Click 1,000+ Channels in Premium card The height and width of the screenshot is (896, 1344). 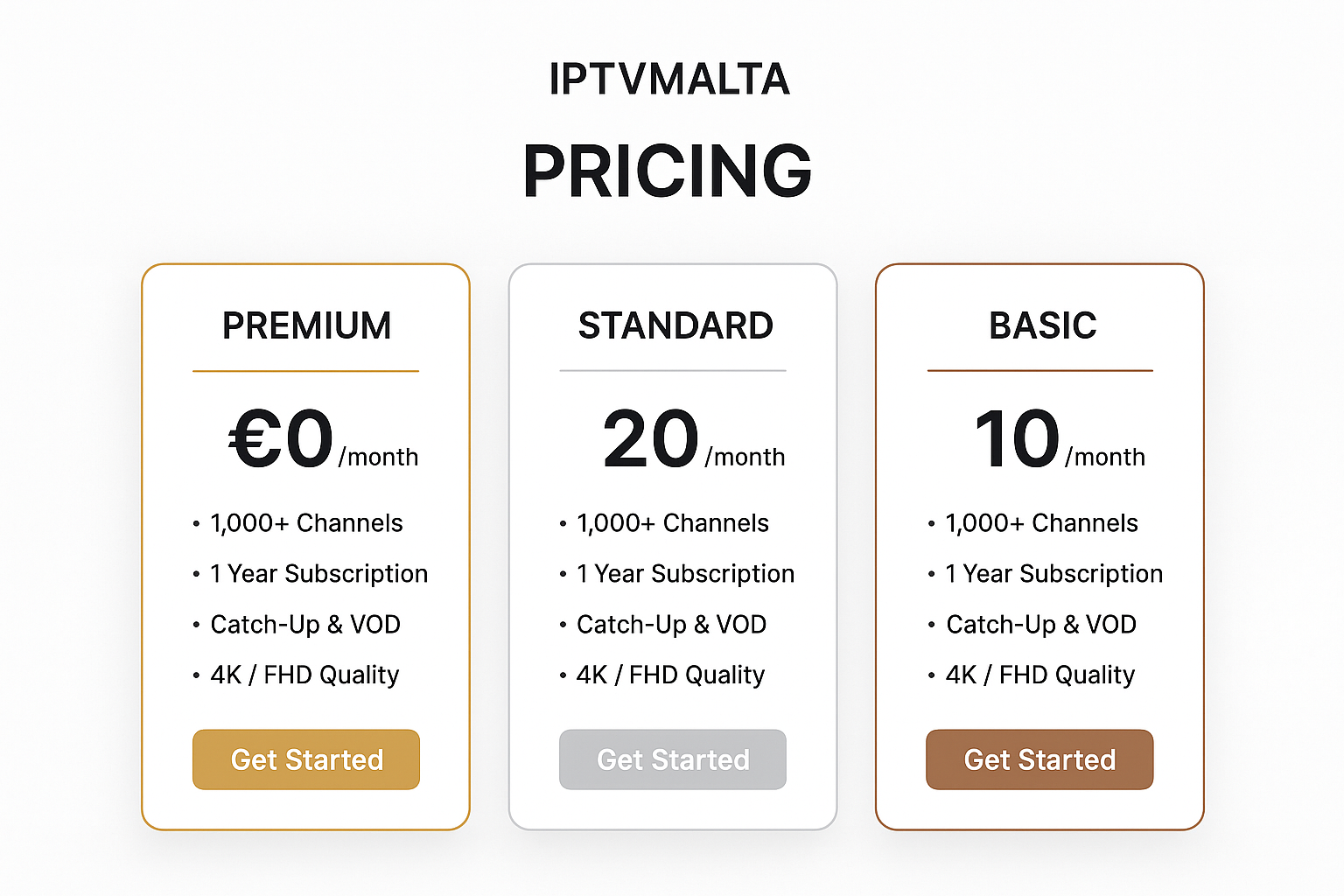(306, 523)
